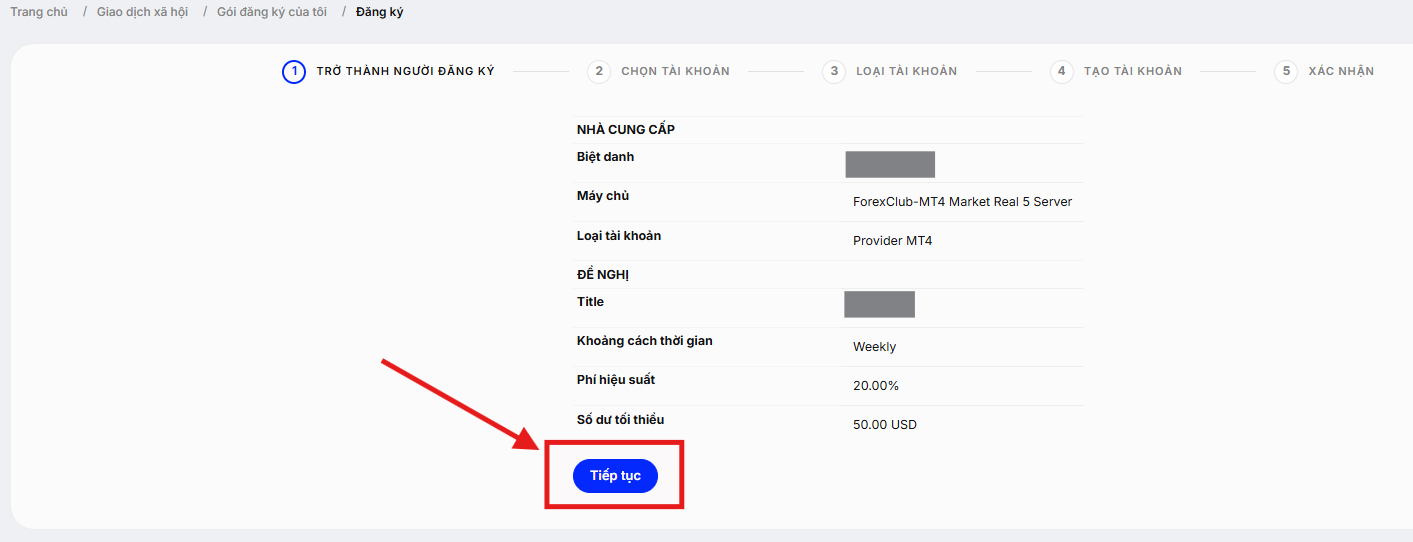Select the Xác nhận step label

pyautogui.click(x=1341, y=71)
